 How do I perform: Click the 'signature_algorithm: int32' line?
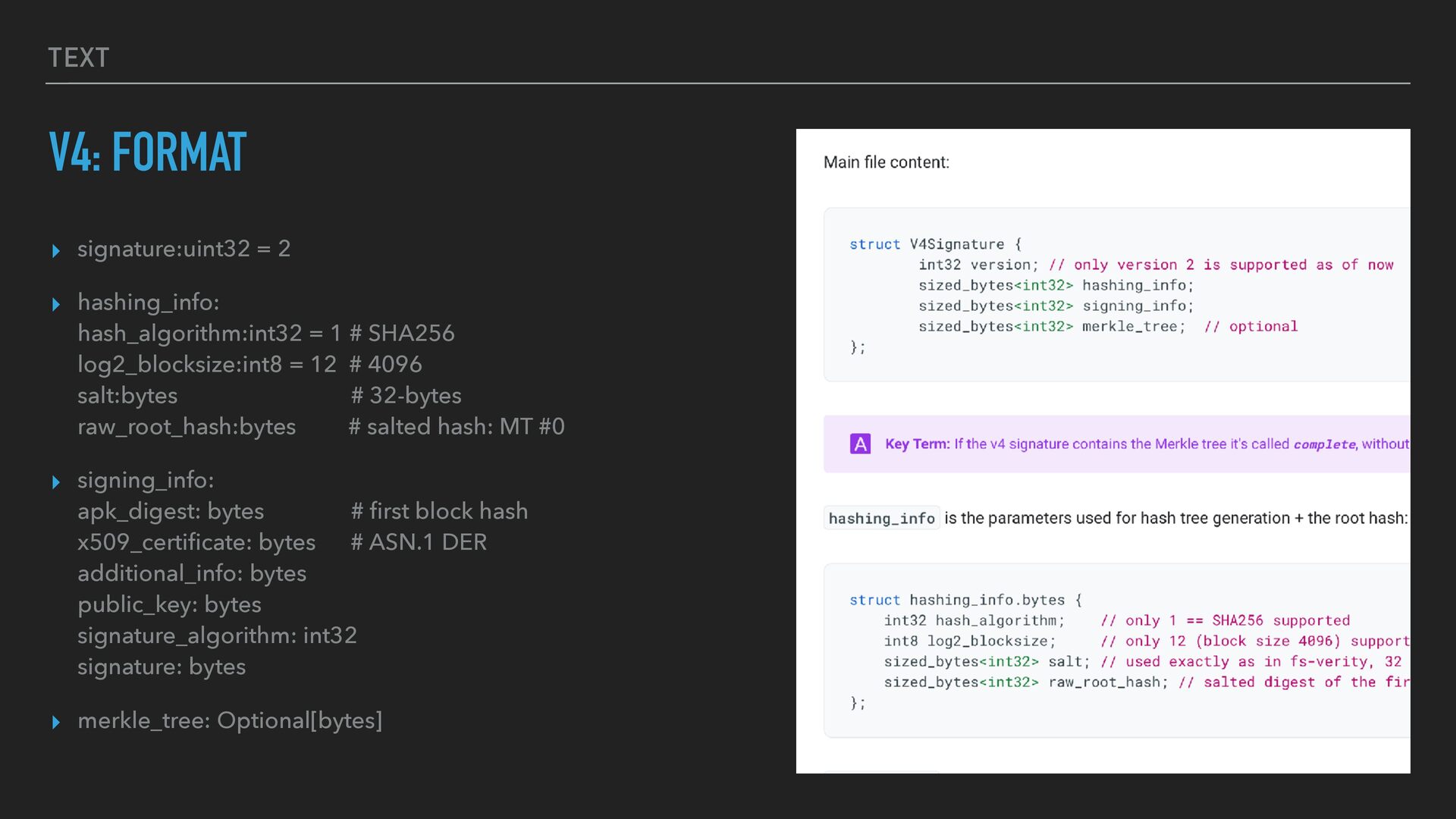pos(217,635)
